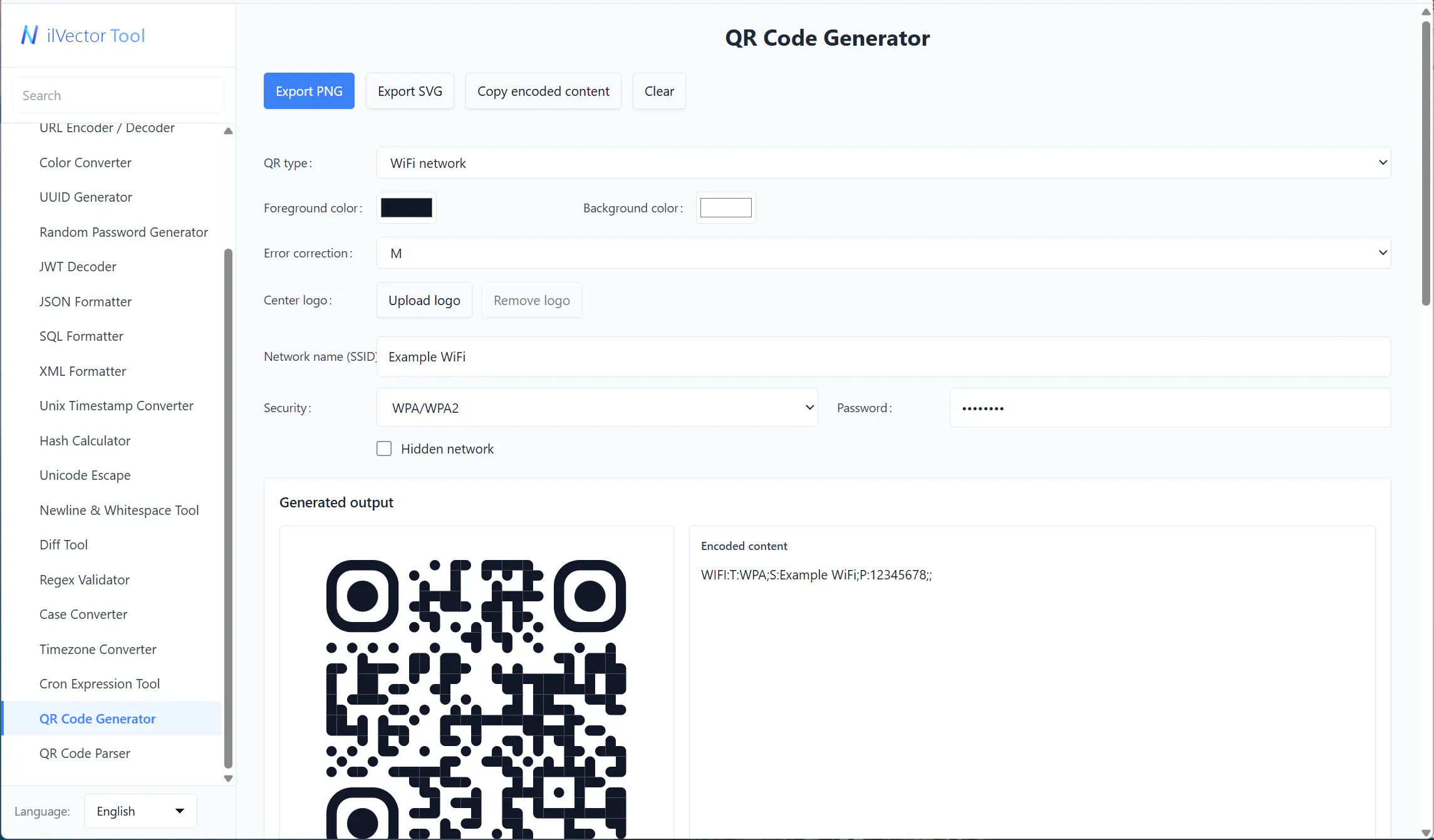Pick the foreground color swatch
Viewport: 1434px width, 840px height.
tap(407, 208)
